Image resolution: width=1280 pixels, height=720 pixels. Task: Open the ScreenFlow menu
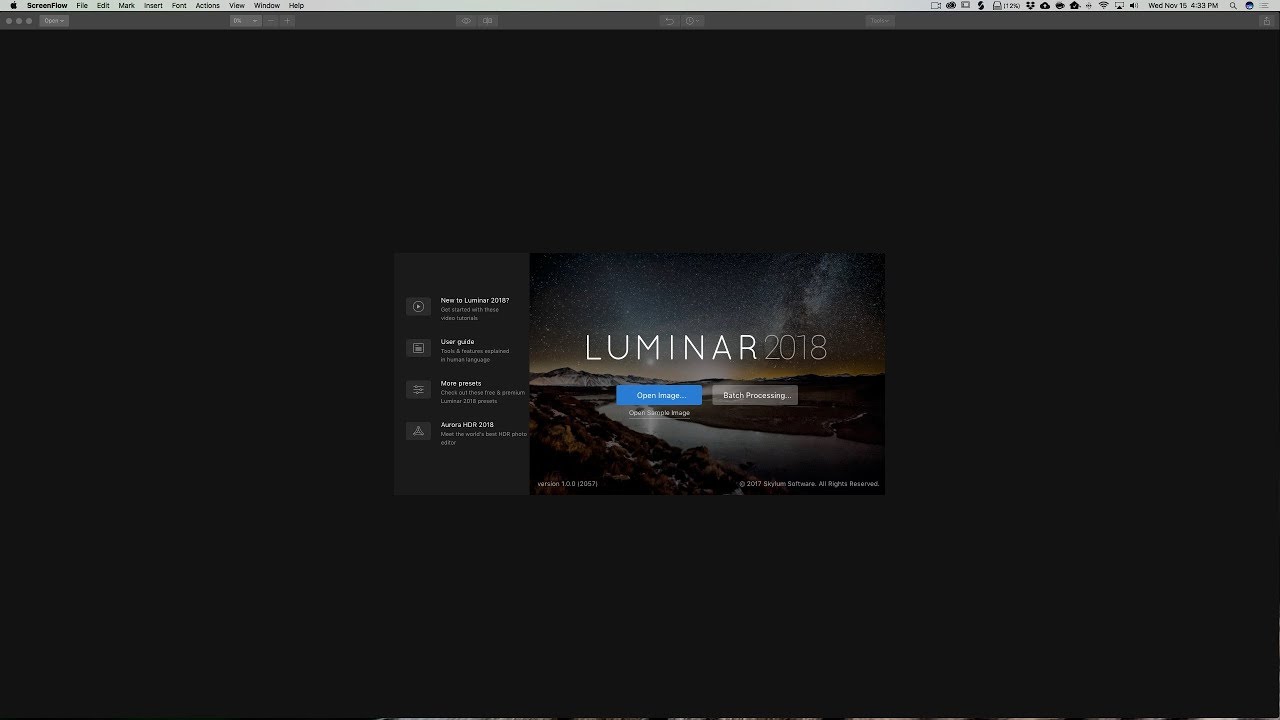point(47,6)
